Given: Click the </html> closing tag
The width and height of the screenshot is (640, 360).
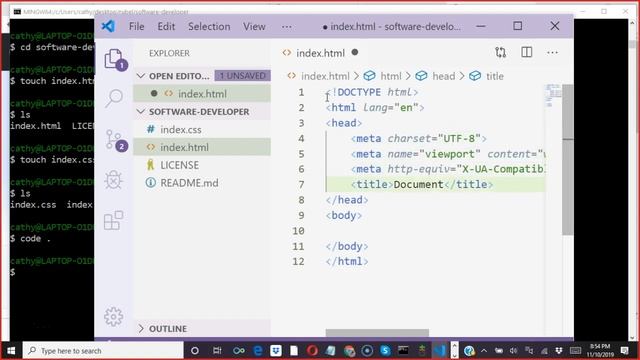Looking at the screenshot, I should pos(347,261).
